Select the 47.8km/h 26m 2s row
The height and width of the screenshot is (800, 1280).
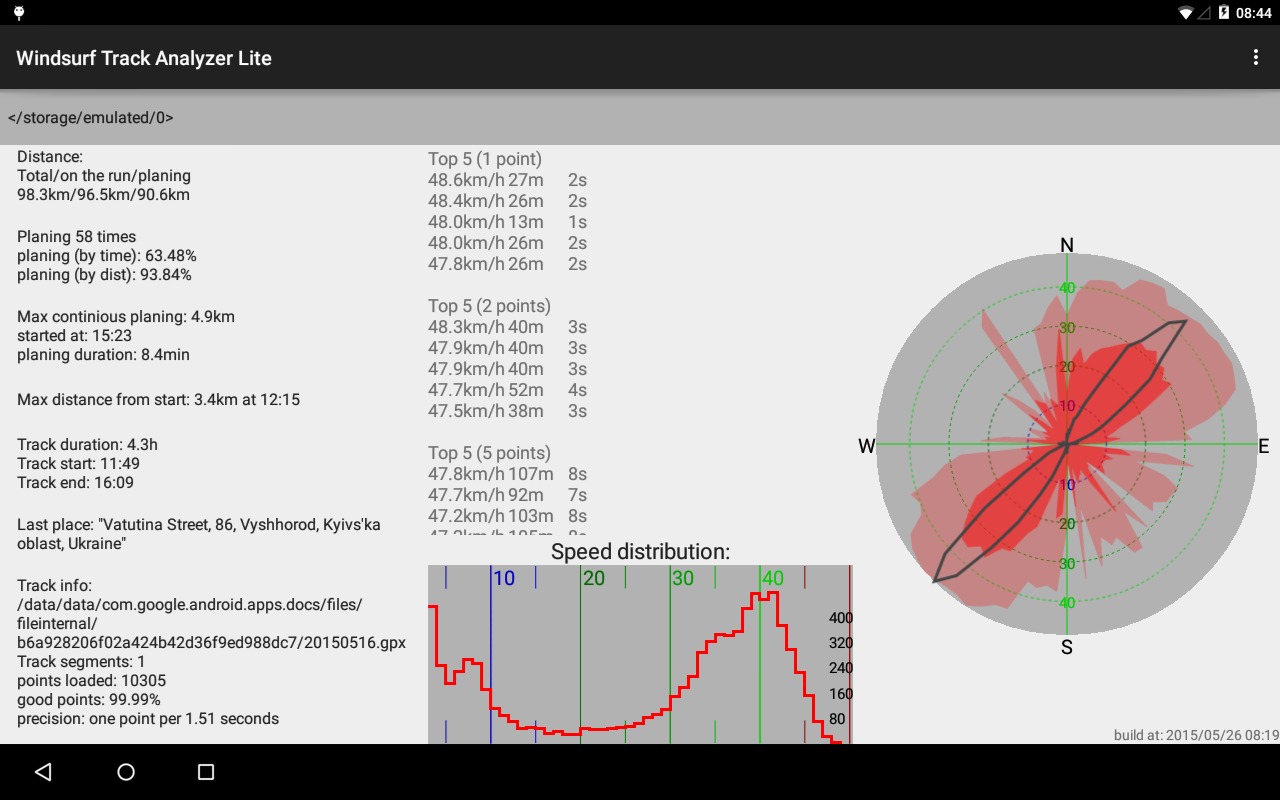[507, 264]
